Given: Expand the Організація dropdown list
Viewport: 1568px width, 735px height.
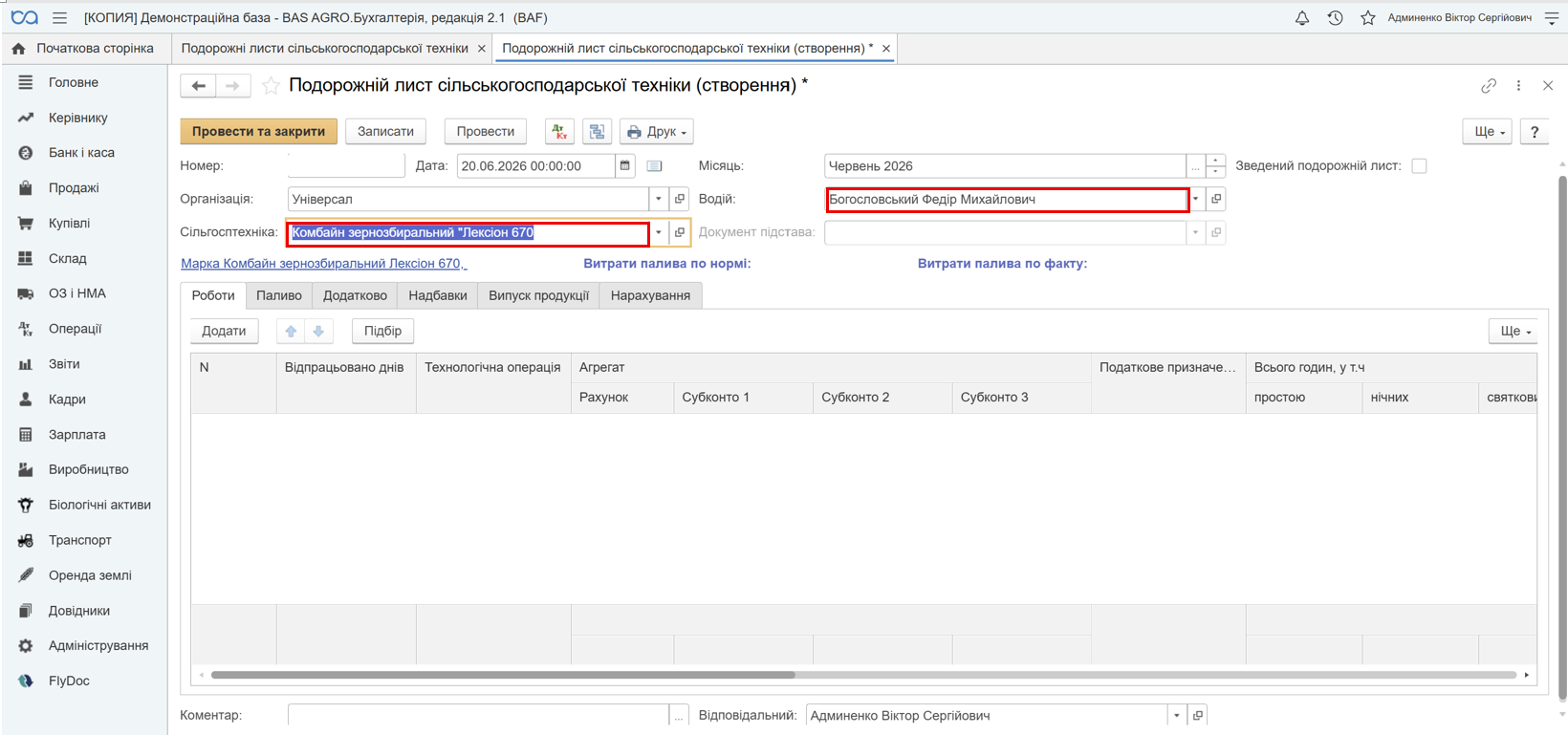Looking at the screenshot, I should pyautogui.click(x=659, y=200).
